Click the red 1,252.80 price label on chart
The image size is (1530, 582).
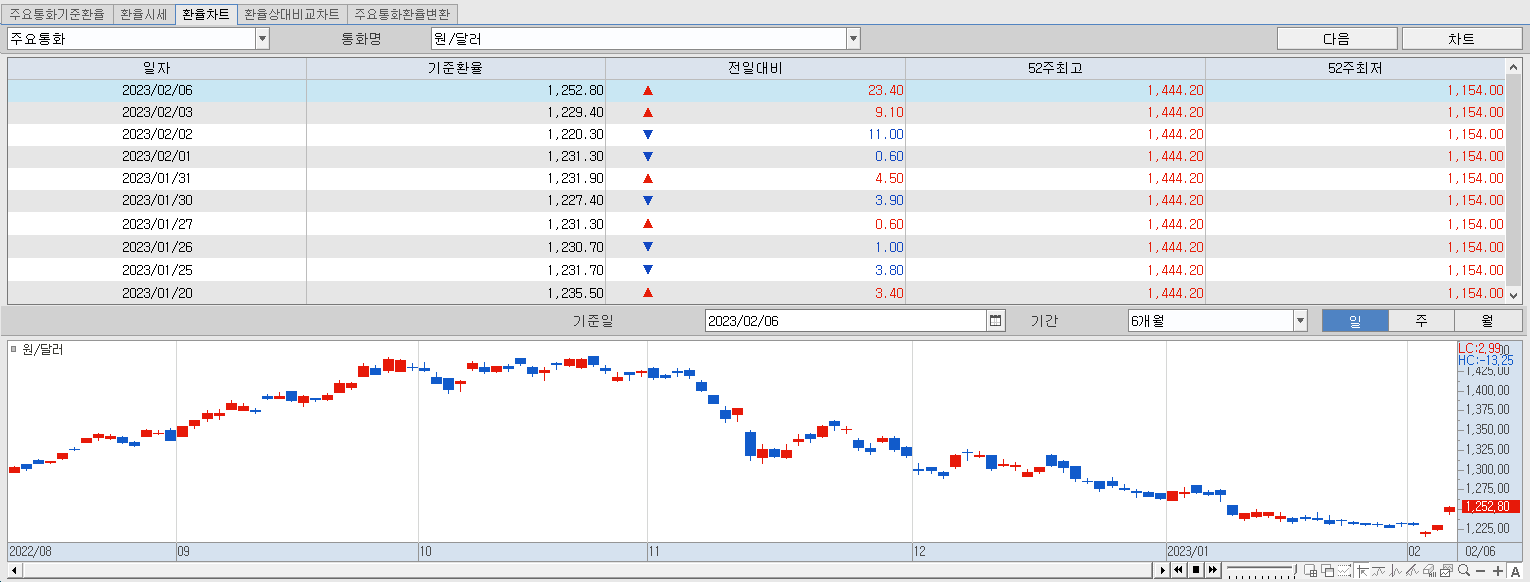(1490, 506)
